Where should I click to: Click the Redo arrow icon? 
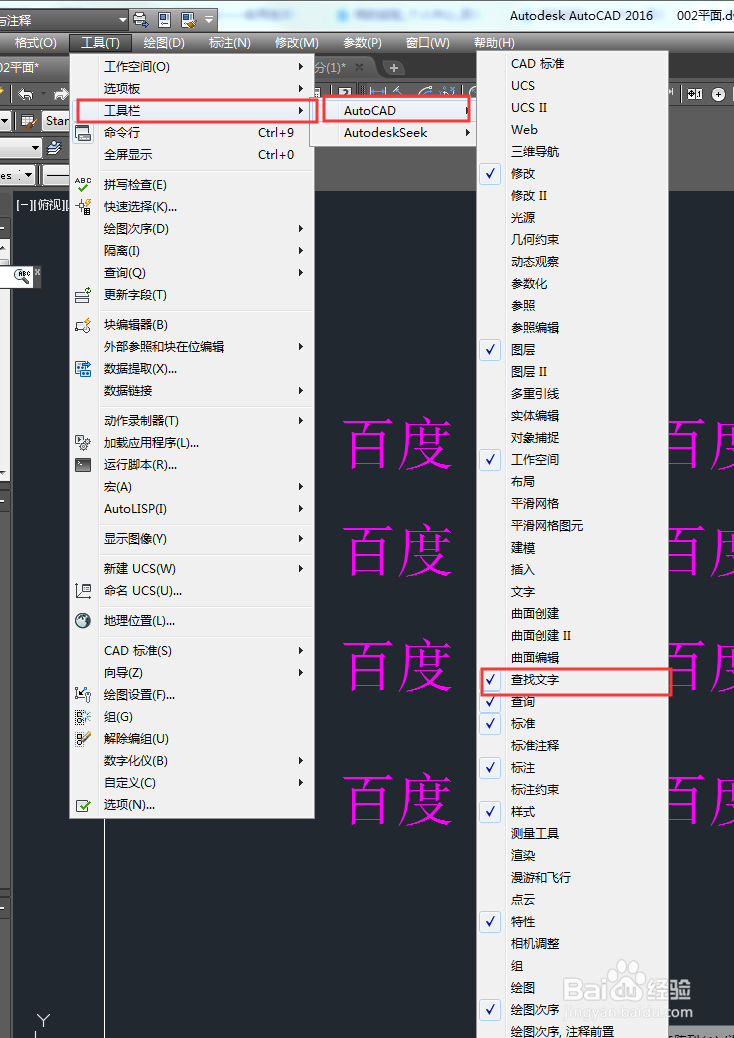coord(61,94)
